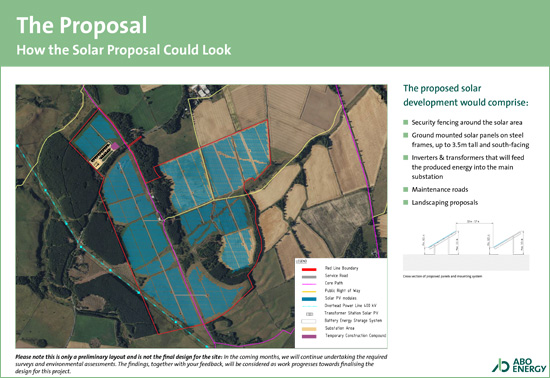Click the preliminary layout note below the map
The image size is (550, 378).
[201, 364]
